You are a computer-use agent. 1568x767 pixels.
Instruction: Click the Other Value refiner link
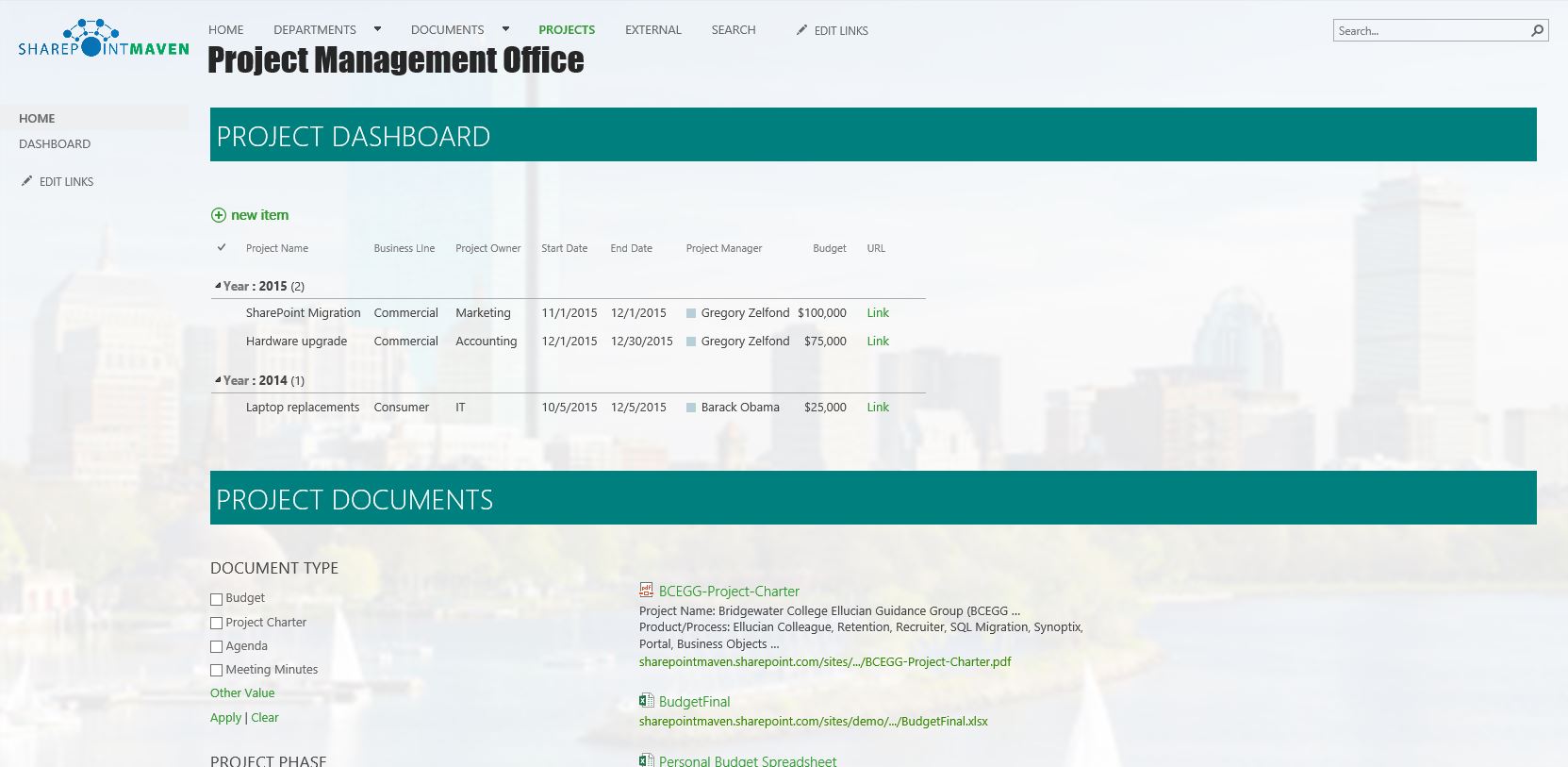(242, 692)
